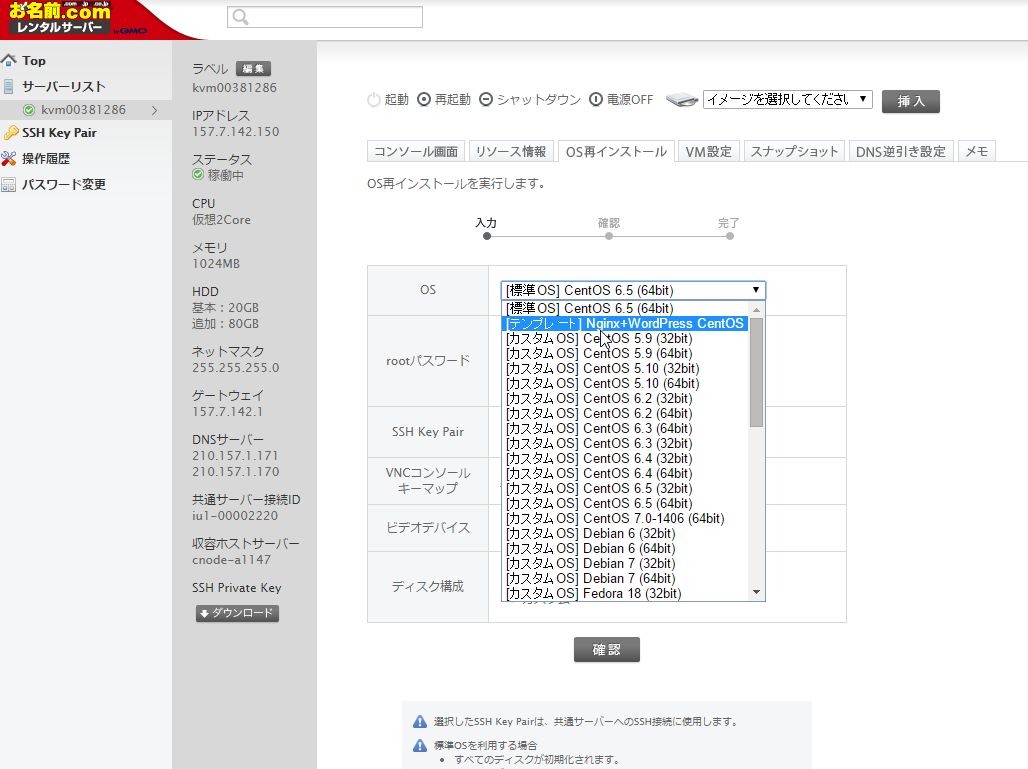Click the shared server ID iu1-00002220

tap(235, 516)
